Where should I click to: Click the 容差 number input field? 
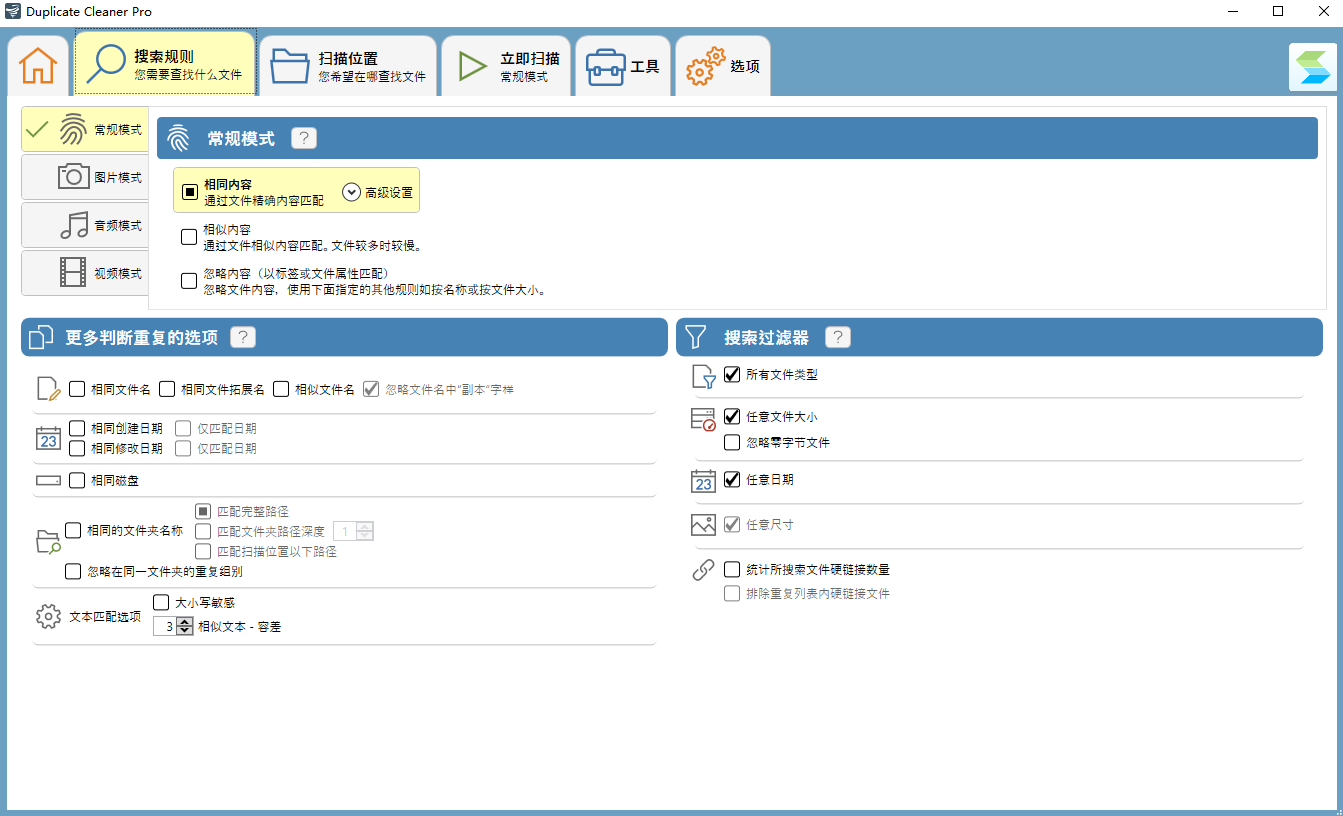tap(165, 627)
